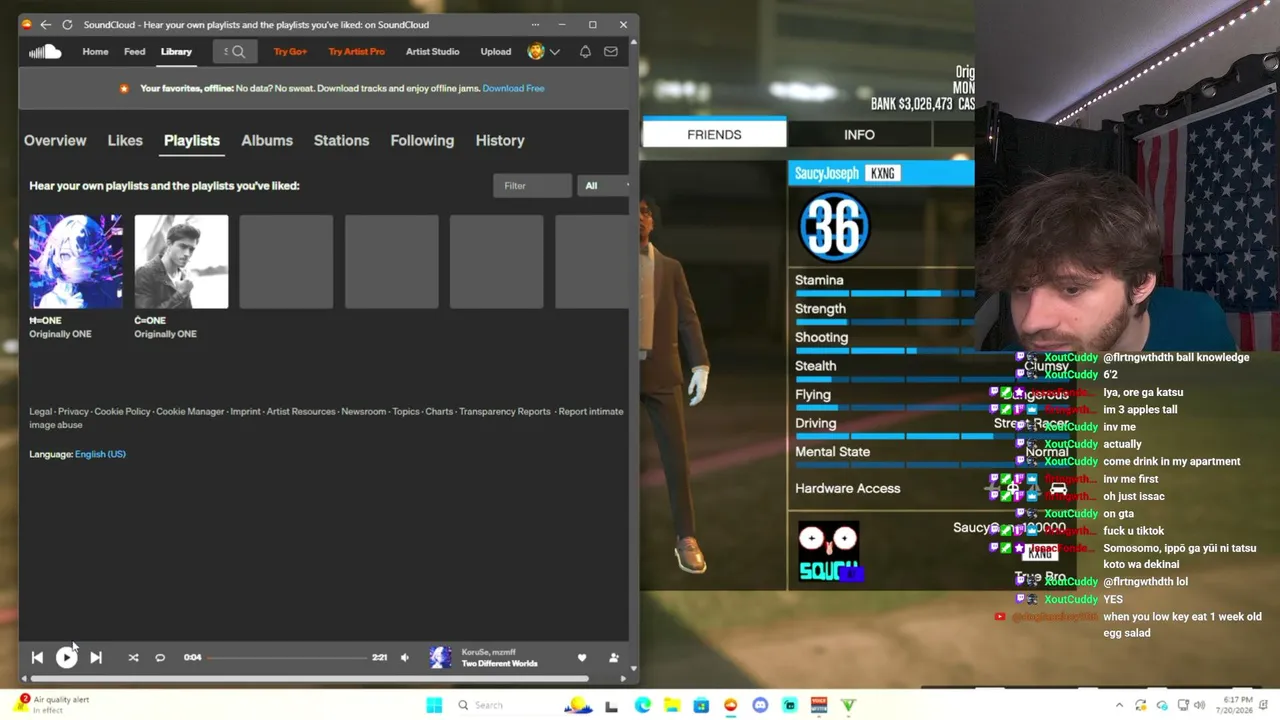
Task: Open the C=ONE playlist thumbnail
Action: pyautogui.click(x=181, y=262)
